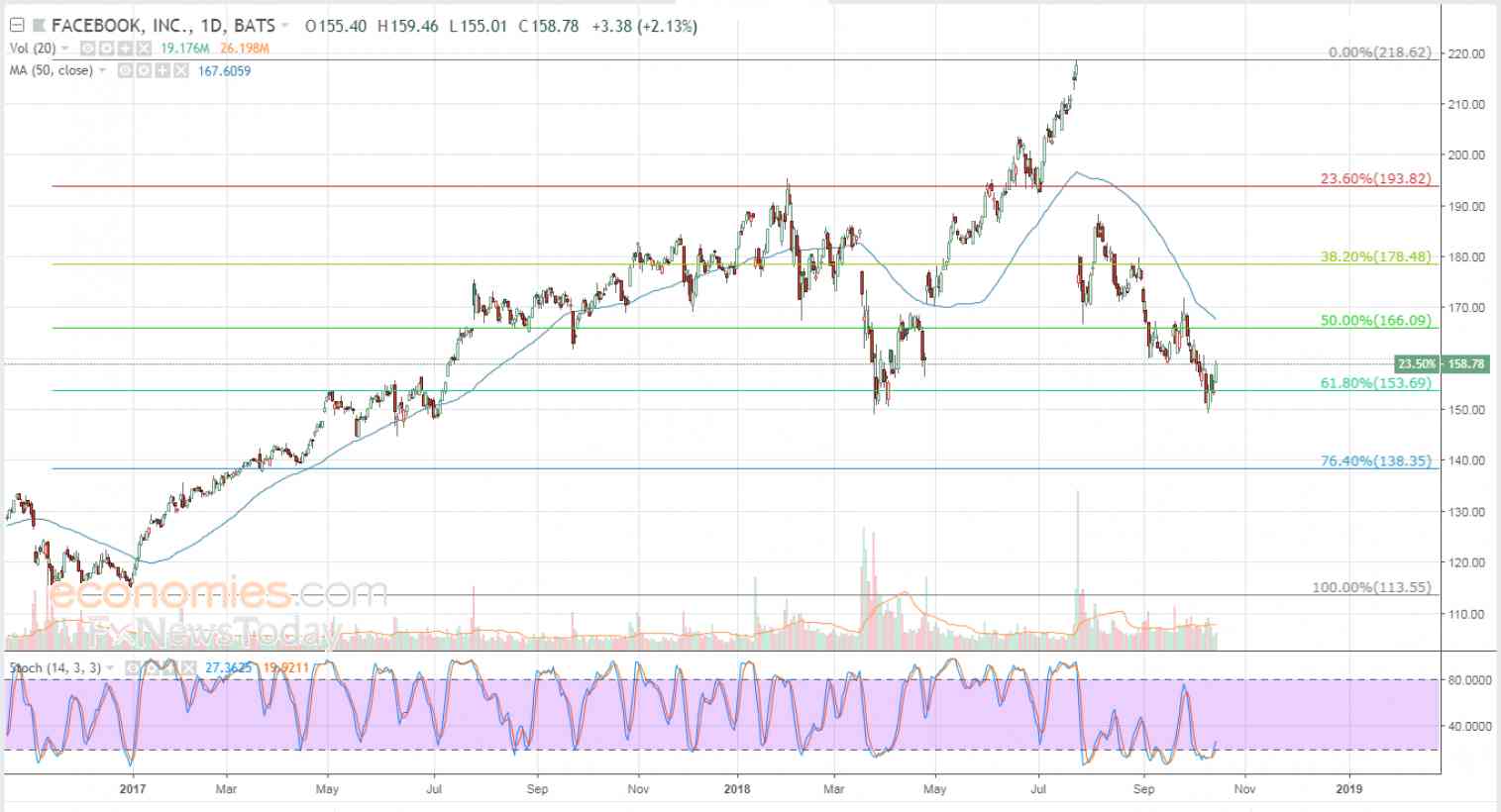Screen dimensions: 1501x812
Task: Remove the Vol (20) indicator with X icon
Action: coord(144,49)
